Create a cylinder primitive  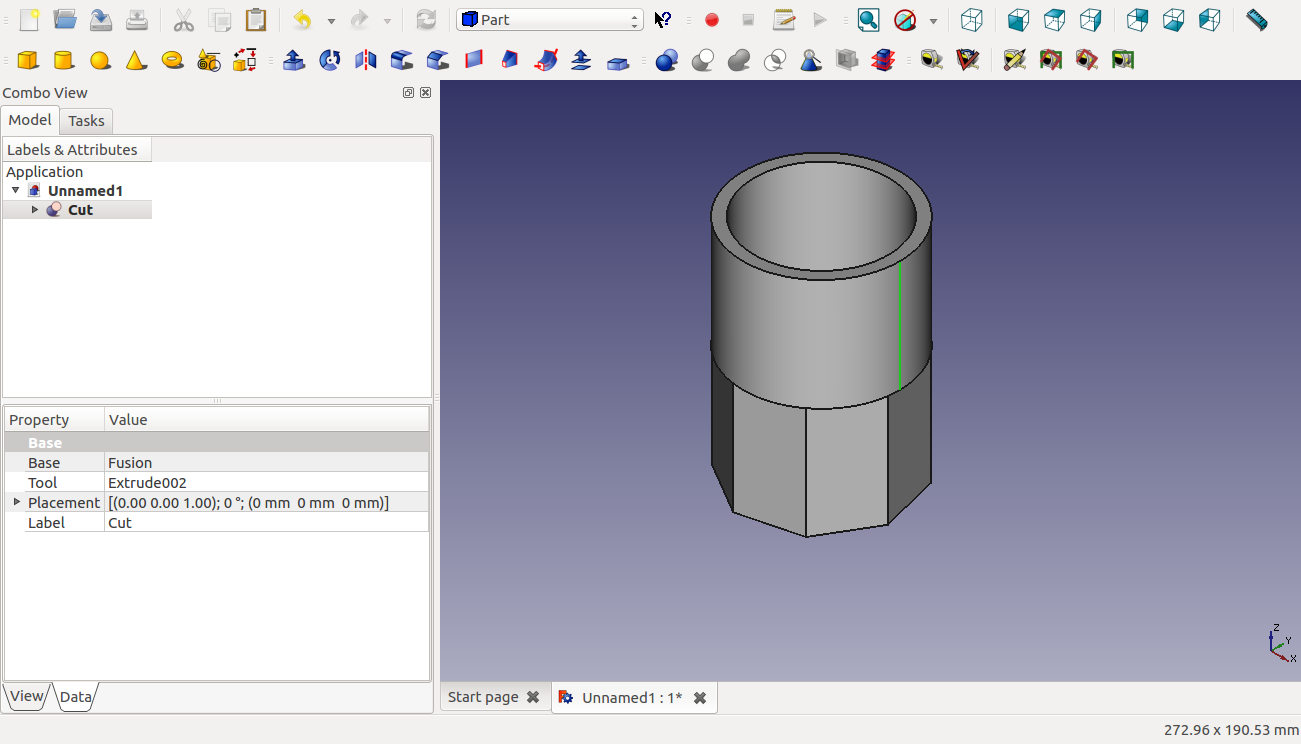(x=63, y=60)
